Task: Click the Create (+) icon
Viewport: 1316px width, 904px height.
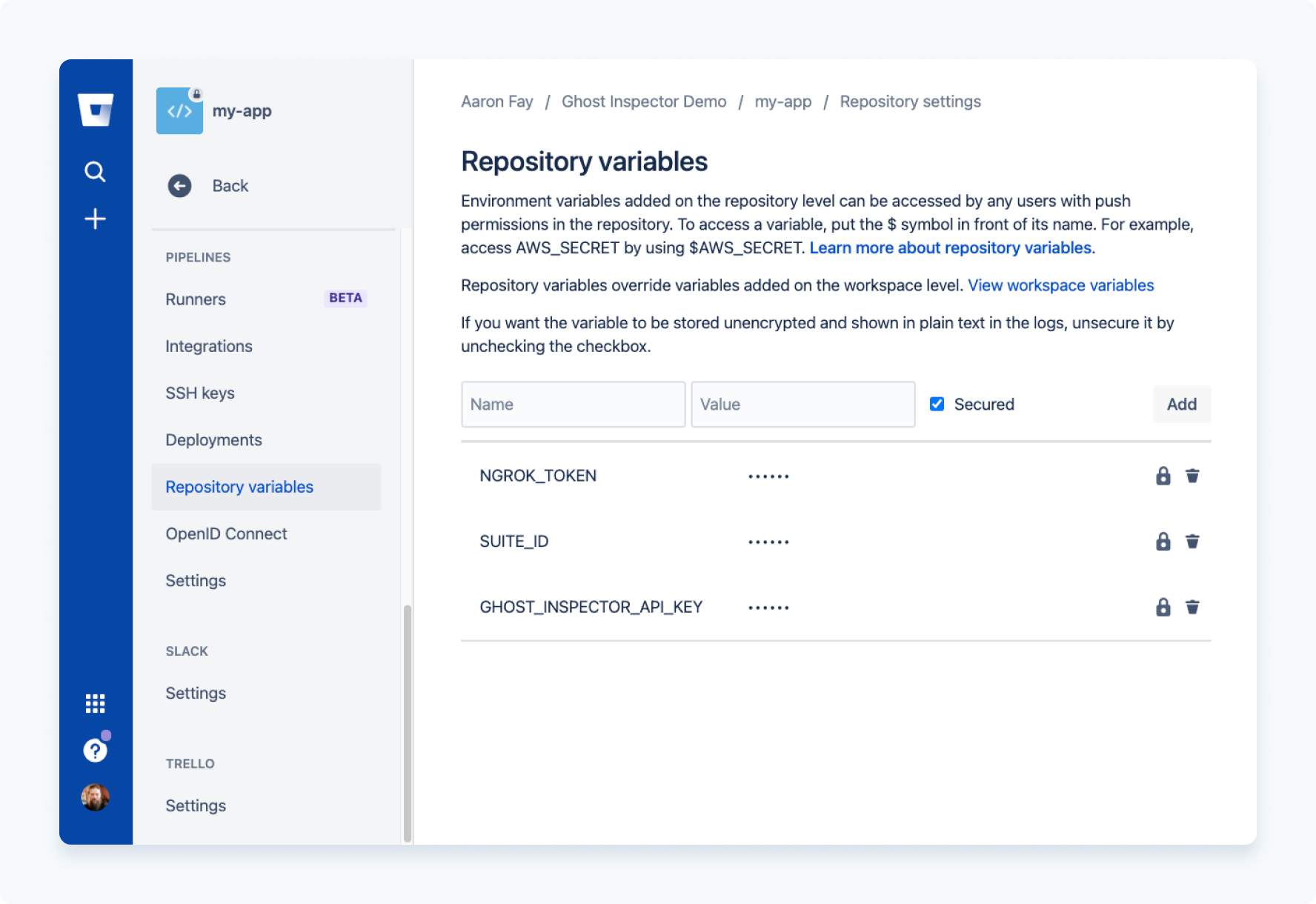Action: [95, 219]
